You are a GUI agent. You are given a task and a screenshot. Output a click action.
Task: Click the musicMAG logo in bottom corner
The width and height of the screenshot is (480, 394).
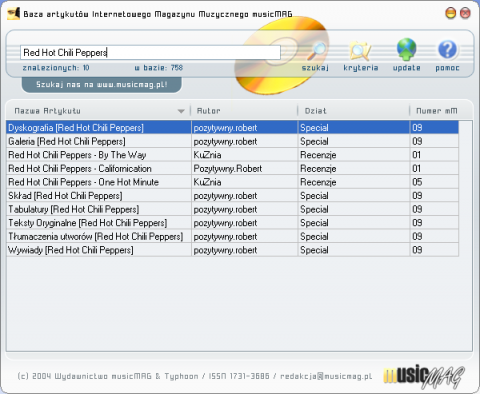tap(424, 376)
